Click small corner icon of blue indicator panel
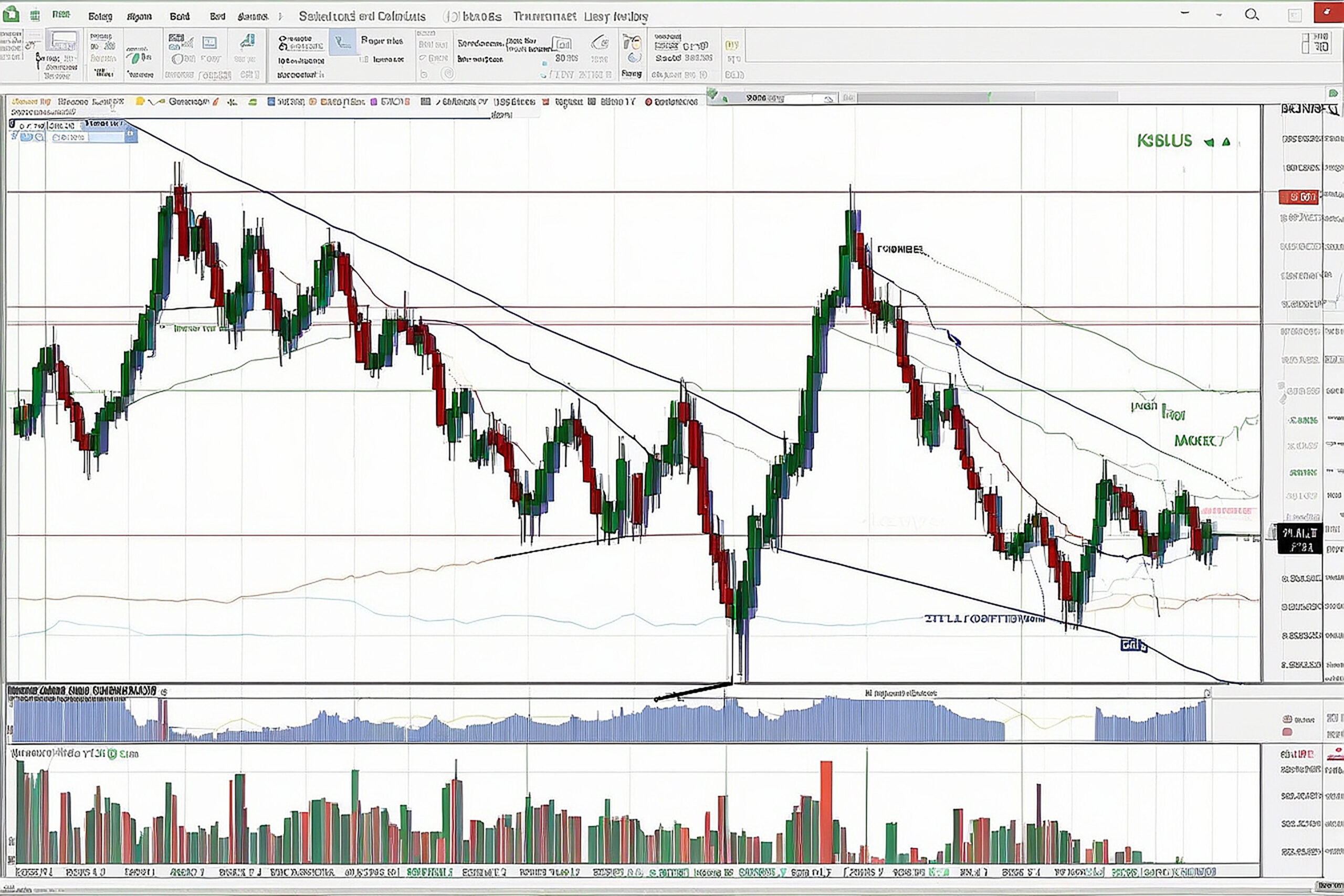 coord(1207,694)
